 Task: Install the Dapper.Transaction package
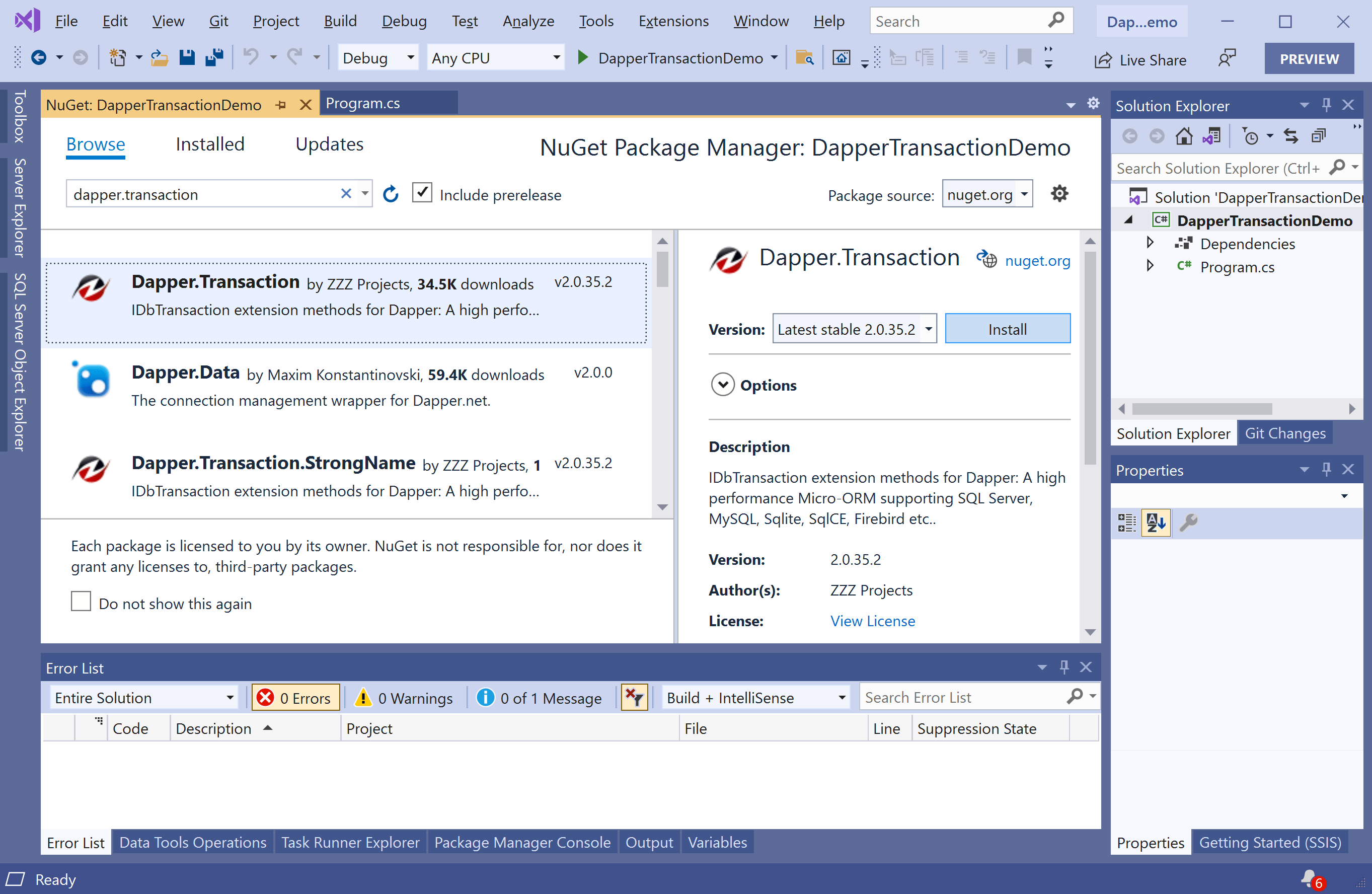coord(1007,329)
